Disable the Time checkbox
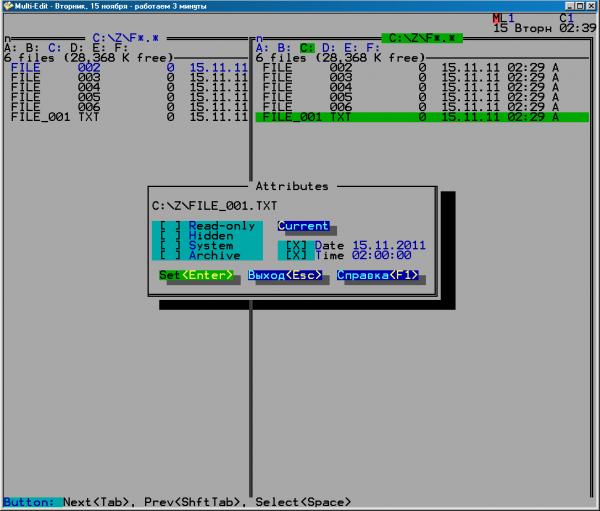The image size is (600, 511). pos(296,256)
